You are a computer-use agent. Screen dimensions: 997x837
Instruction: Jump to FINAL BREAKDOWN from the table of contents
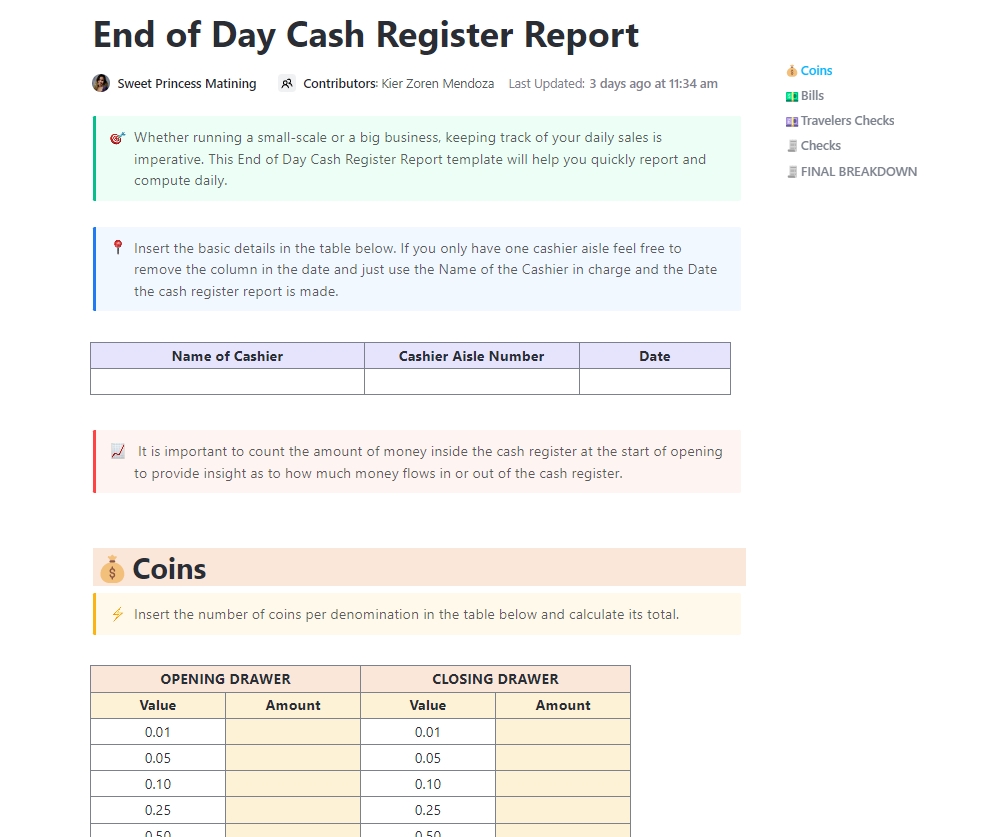[x=858, y=171]
